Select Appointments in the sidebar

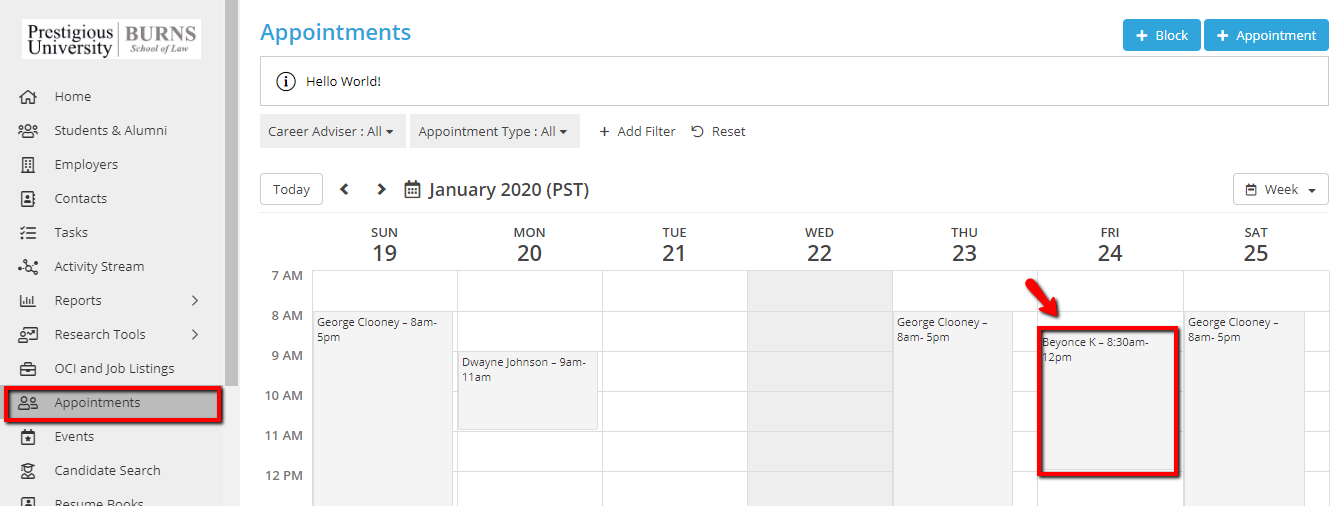pyautogui.click(x=97, y=403)
